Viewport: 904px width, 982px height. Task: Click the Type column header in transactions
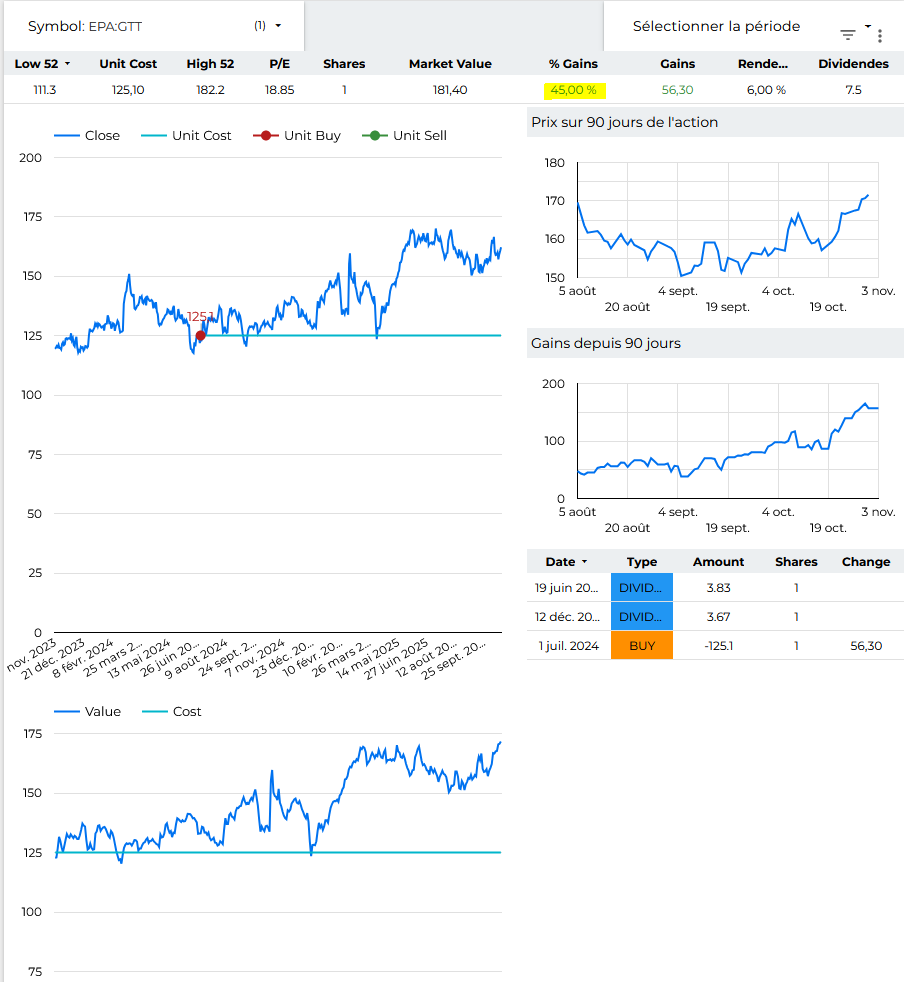click(x=642, y=562)
